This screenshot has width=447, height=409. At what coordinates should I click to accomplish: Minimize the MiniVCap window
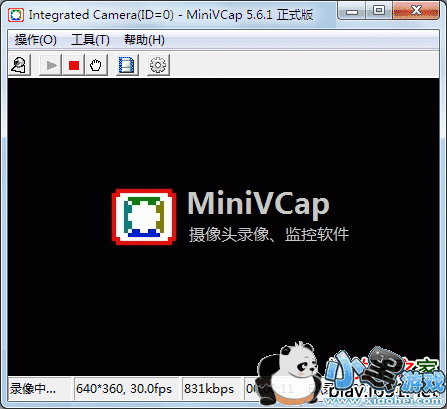click(352, 11)
